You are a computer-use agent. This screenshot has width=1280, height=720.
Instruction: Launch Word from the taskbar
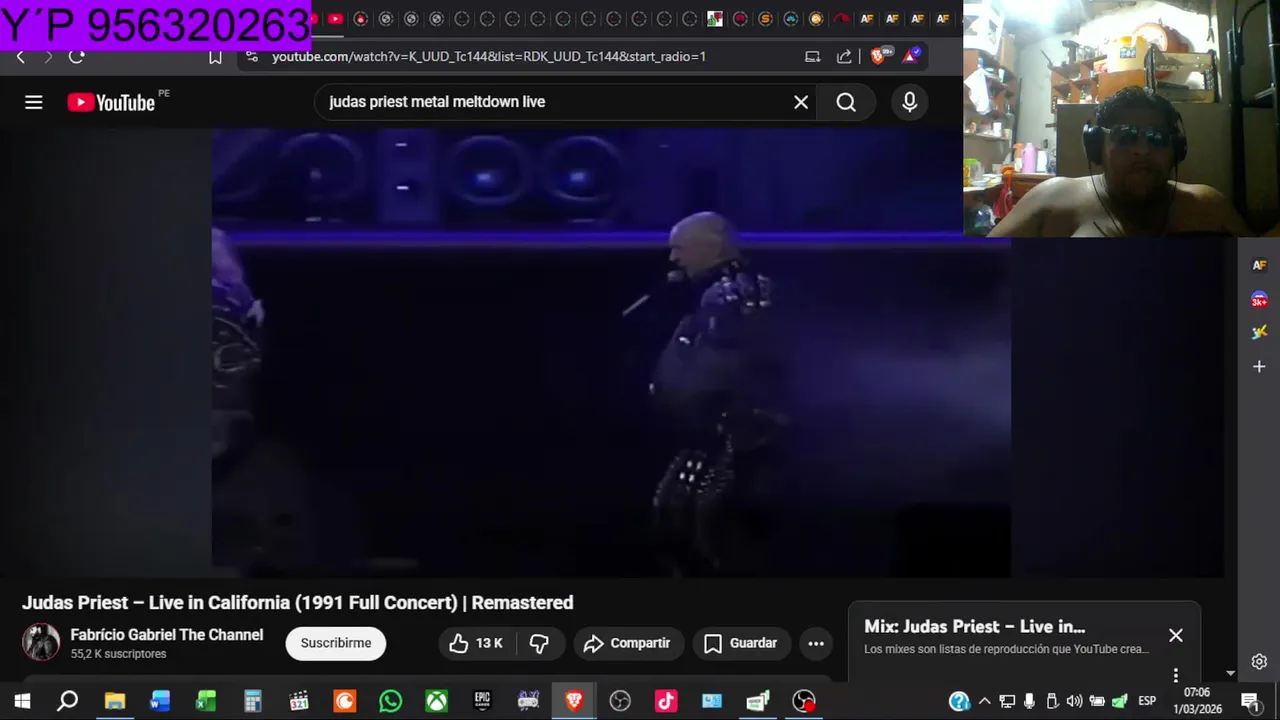click(x=160, y=701)
